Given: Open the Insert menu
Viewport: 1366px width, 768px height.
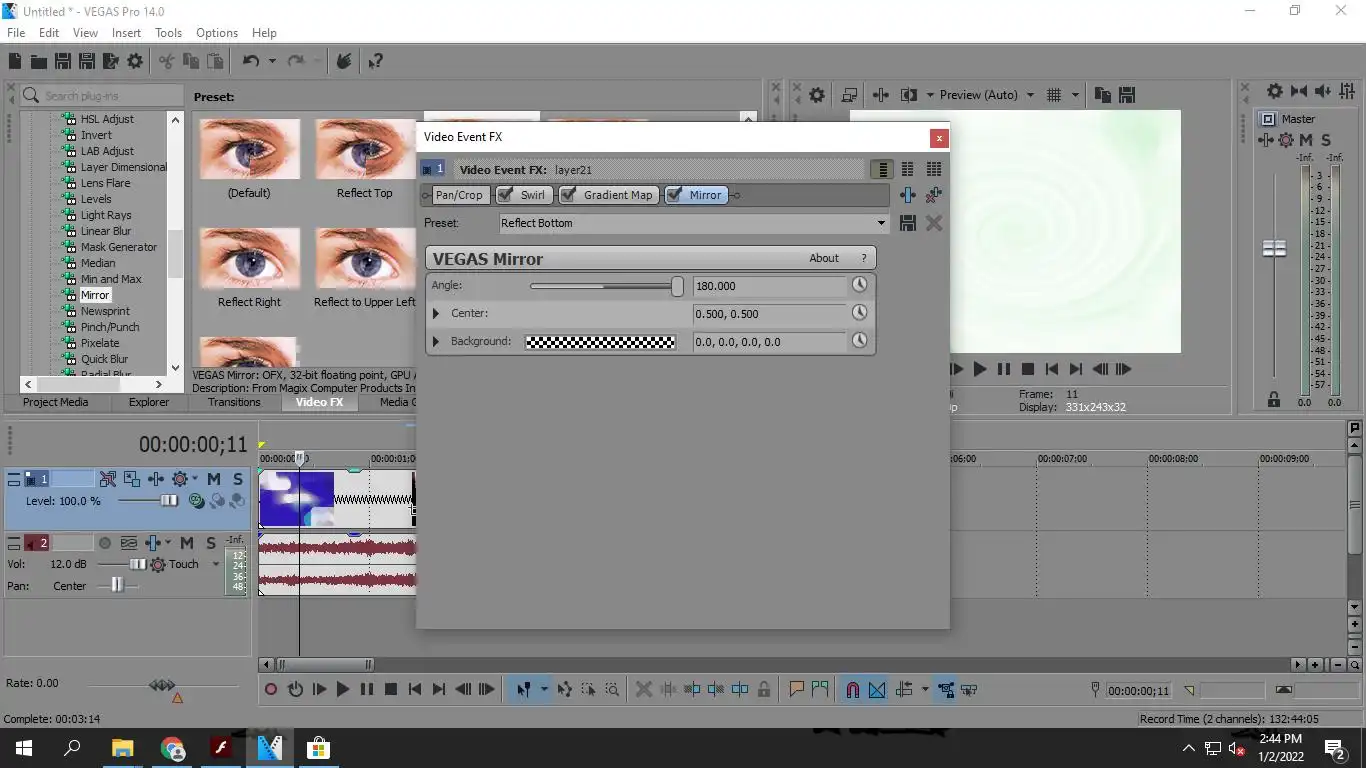Looking at the screenshot, I should (126, 32).
